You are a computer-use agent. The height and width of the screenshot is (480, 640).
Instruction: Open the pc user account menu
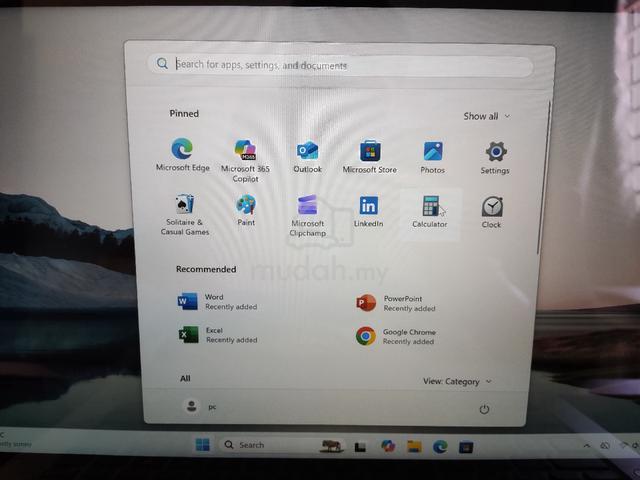(x=200, y=406)
